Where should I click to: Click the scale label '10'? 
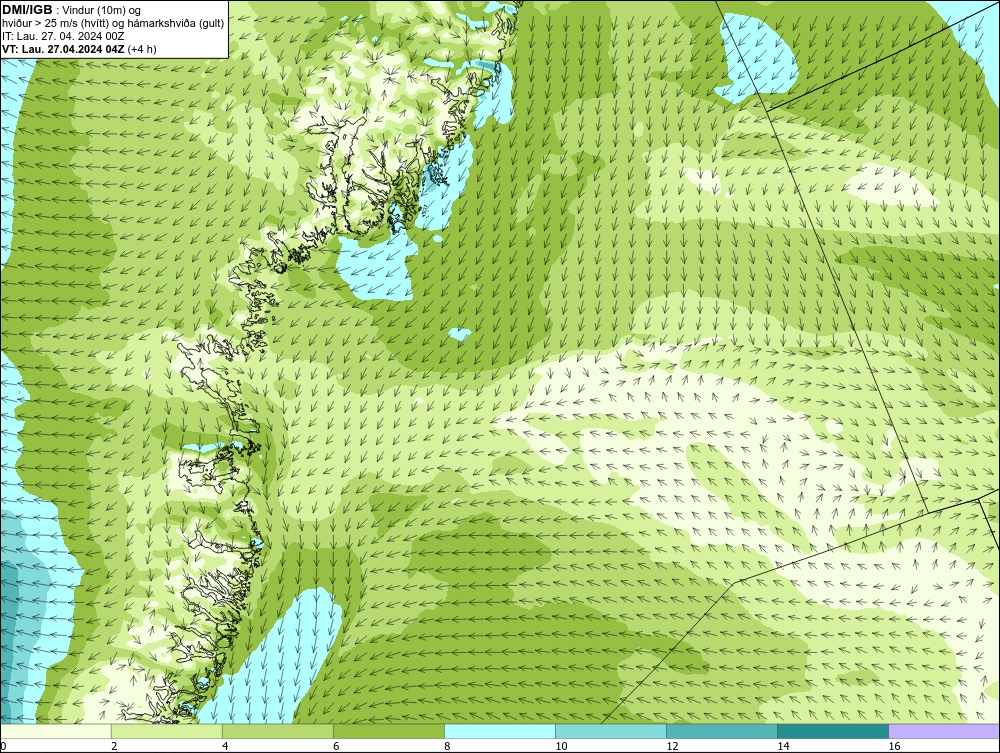pyautogui.click(x=561, y=747)
